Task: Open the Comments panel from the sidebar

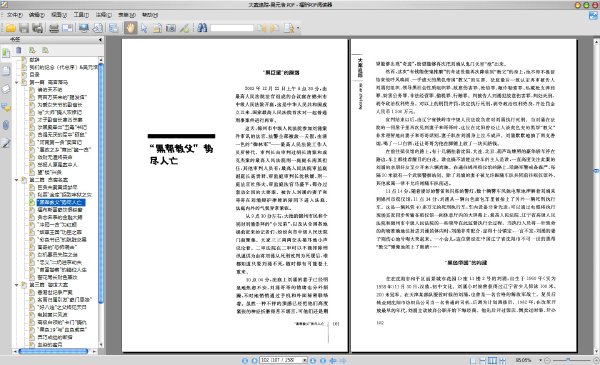Action: pos(6,107)
